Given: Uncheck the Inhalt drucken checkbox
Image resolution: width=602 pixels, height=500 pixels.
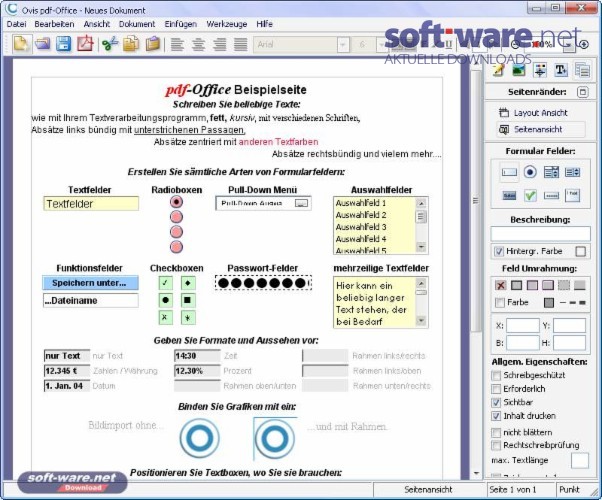Looking at the screenshot, I should pyautogui.click(x=496, y=416).
